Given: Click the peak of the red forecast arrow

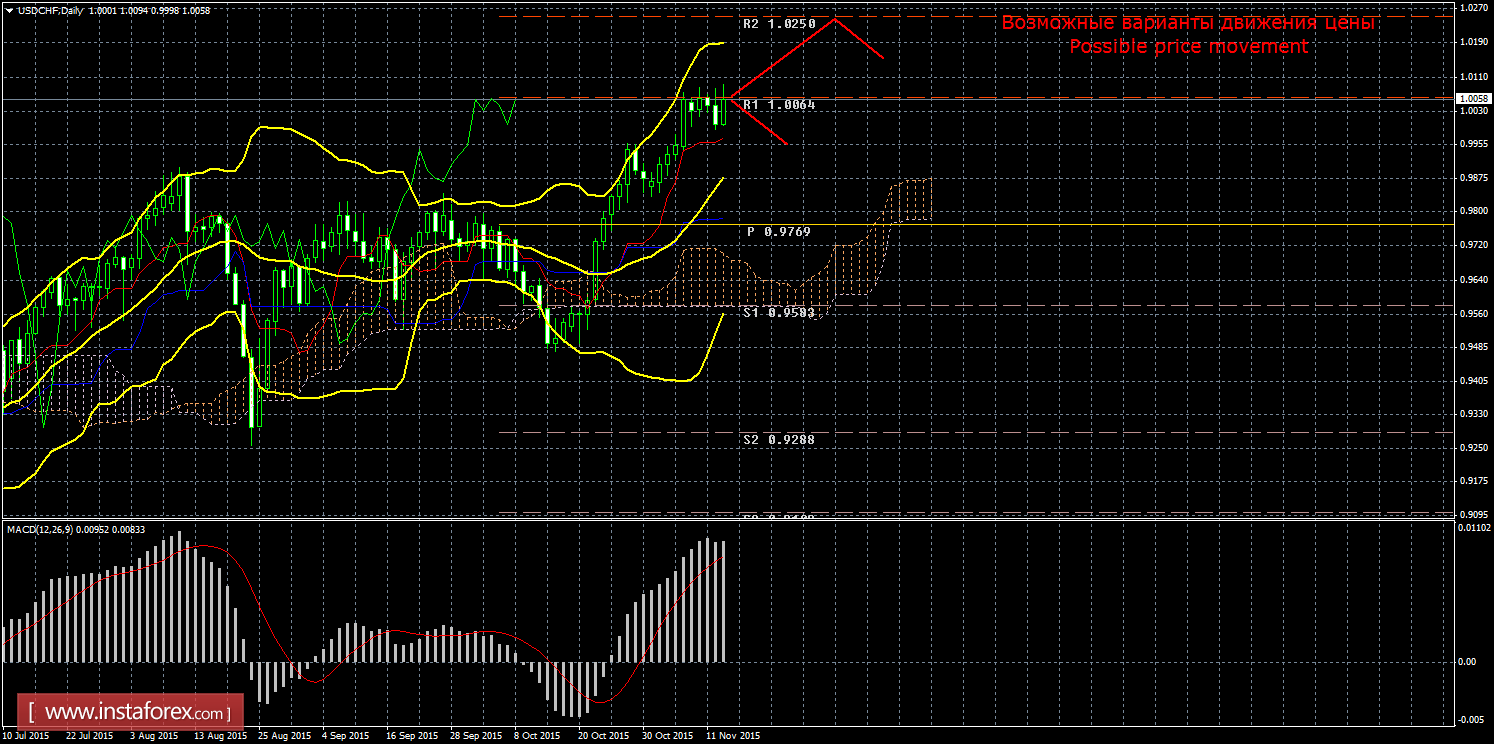Looking at the screenshot, I should point(835,19).
